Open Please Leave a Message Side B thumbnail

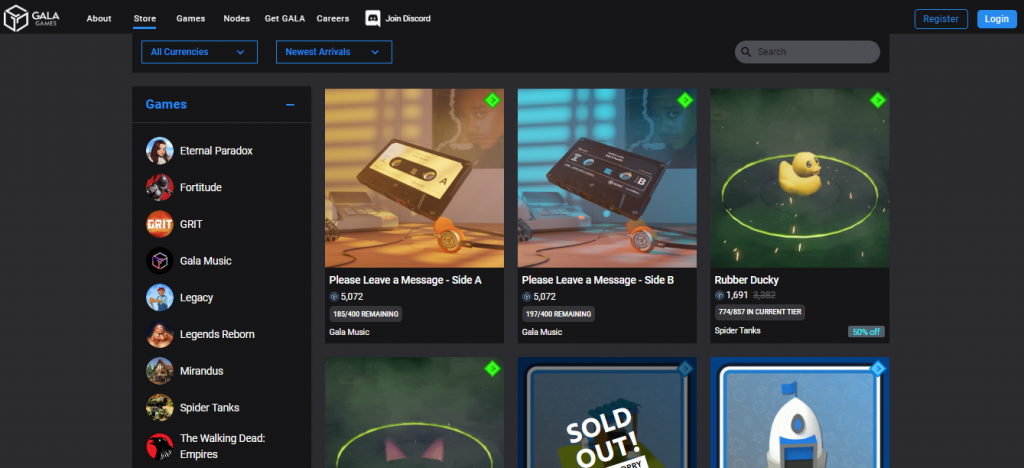coord(607,178)
